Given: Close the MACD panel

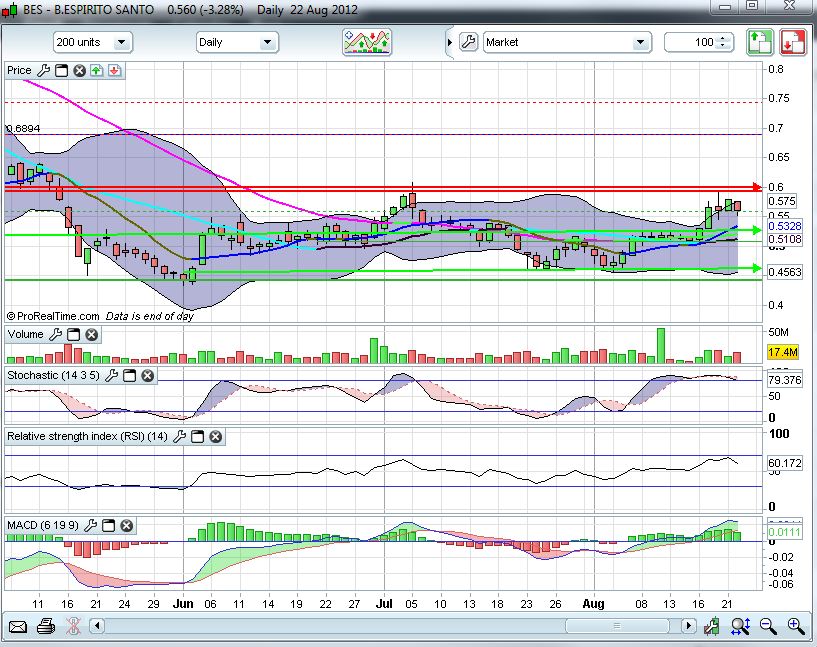Looking at the screenshot, I should (x=127, y=525).
